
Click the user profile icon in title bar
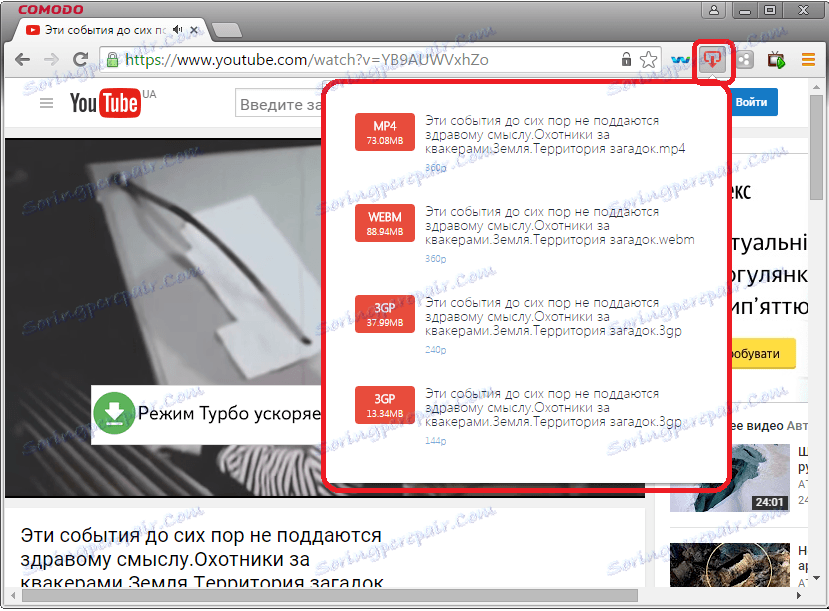coord(712,9)
